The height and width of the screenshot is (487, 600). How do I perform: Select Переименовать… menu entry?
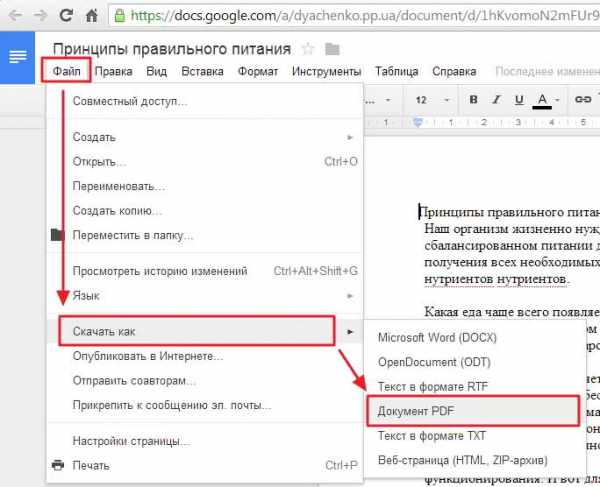205,186
